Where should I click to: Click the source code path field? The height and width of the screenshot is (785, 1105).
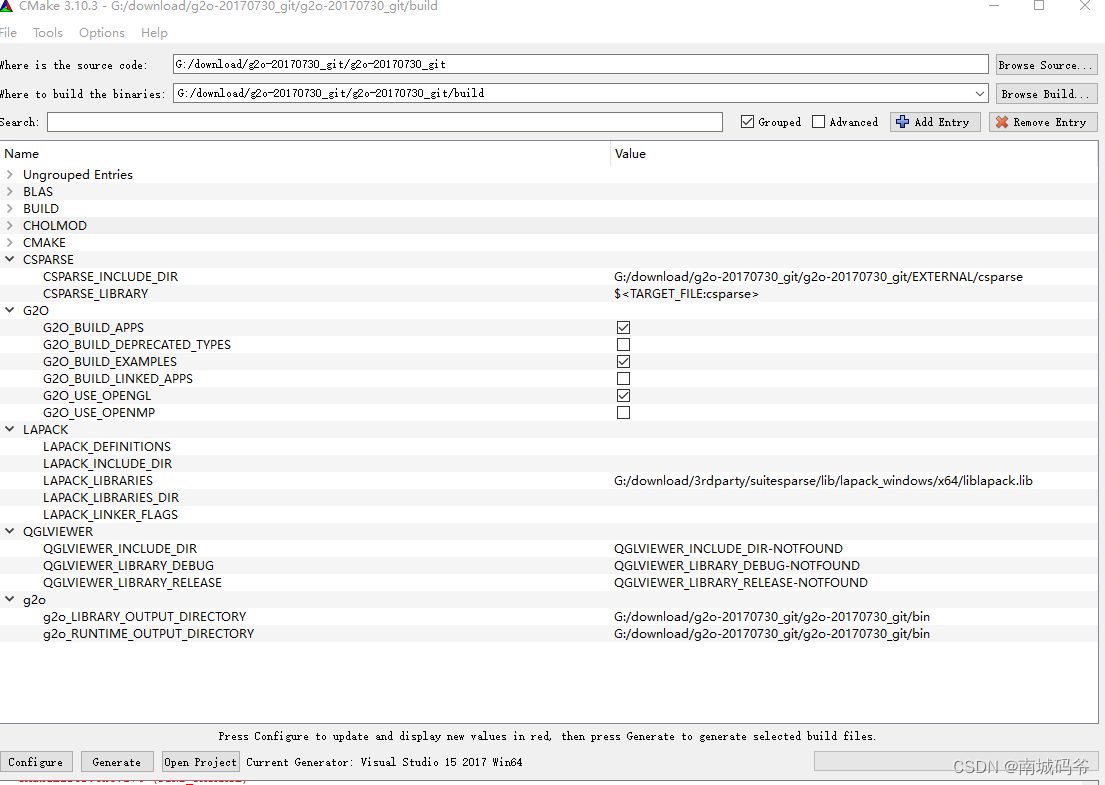(x=581, y=64)
